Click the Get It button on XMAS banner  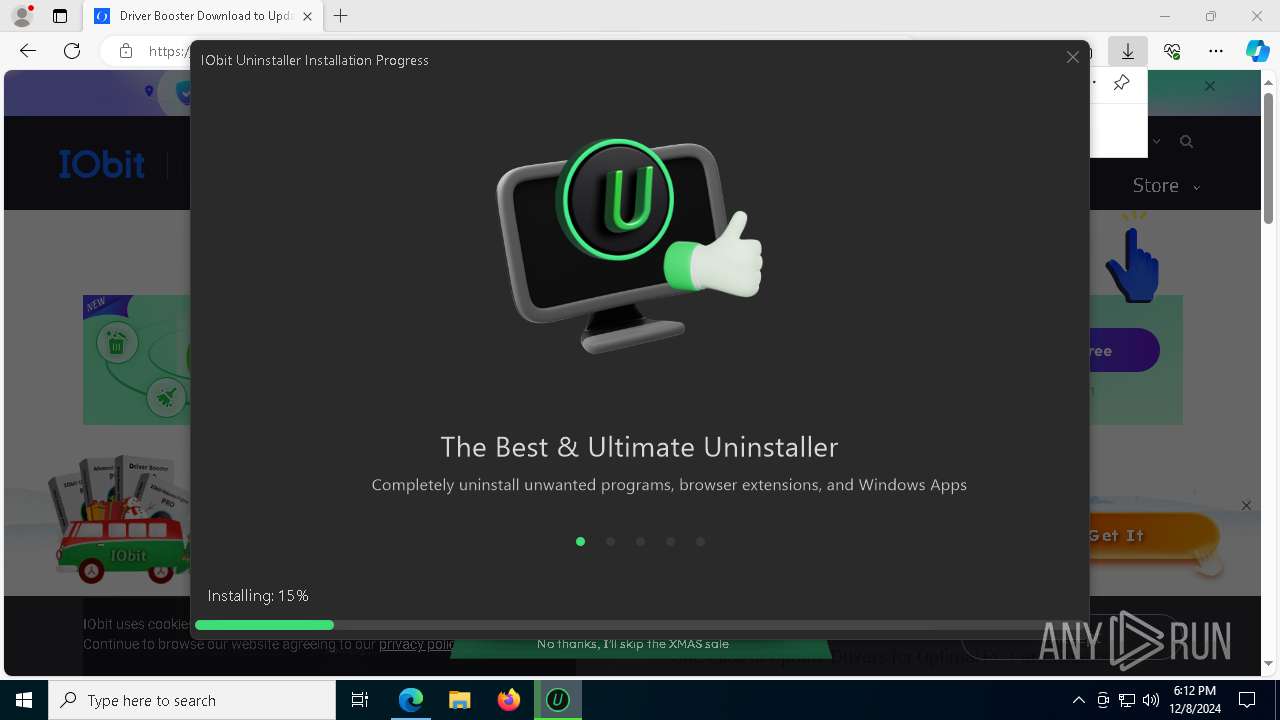coord(1153,536)
